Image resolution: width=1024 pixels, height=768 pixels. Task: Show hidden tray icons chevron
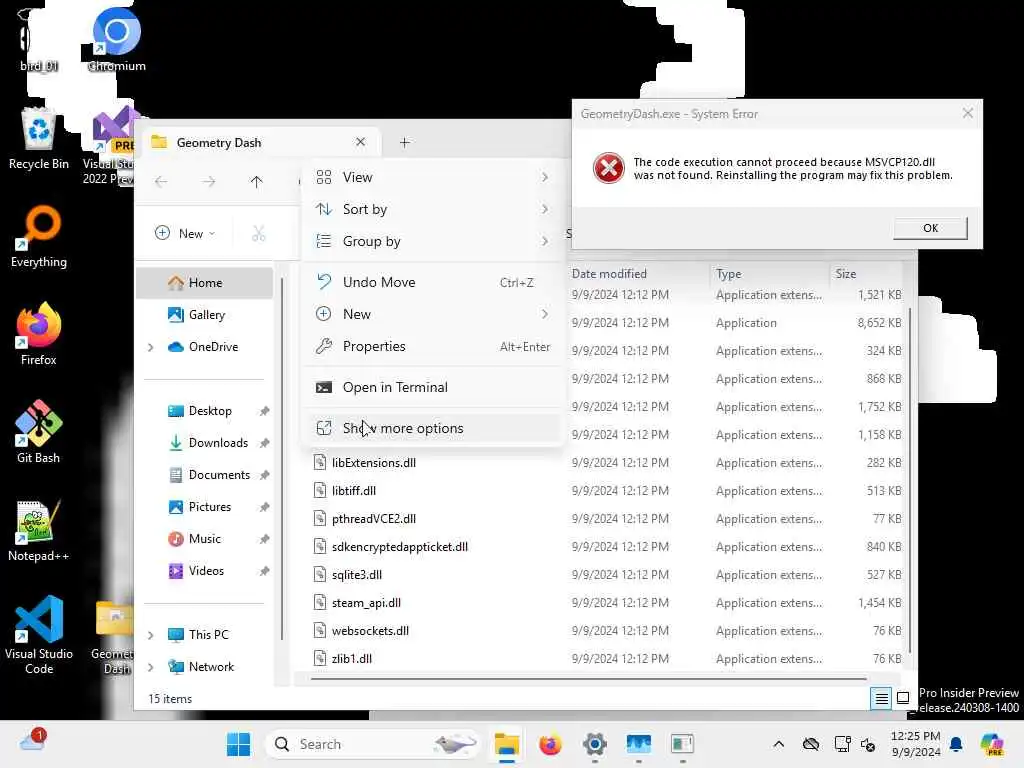778,744
